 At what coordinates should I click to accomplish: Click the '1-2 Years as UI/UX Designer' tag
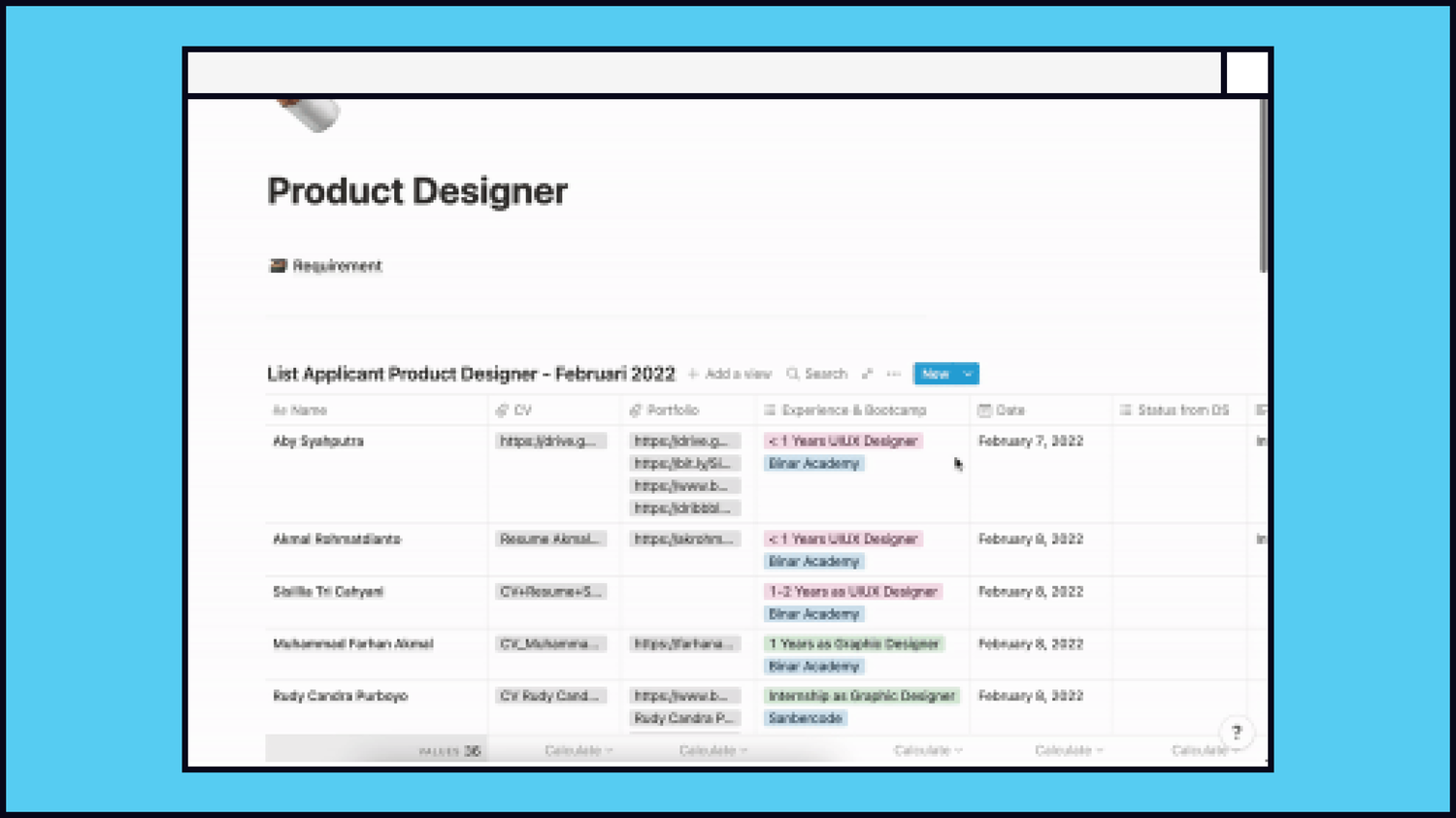tap(852, 592)
